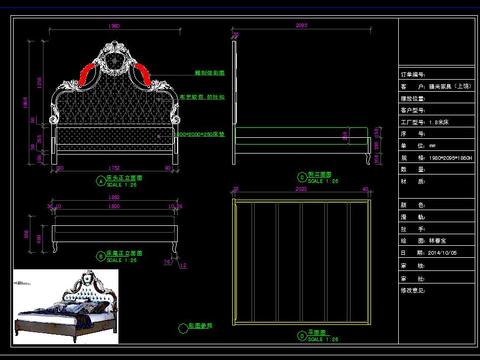The height and width of the screenshot is (360, 480).
Task: Click the carved crest medallion atop headboard
Action: [115, 58]
